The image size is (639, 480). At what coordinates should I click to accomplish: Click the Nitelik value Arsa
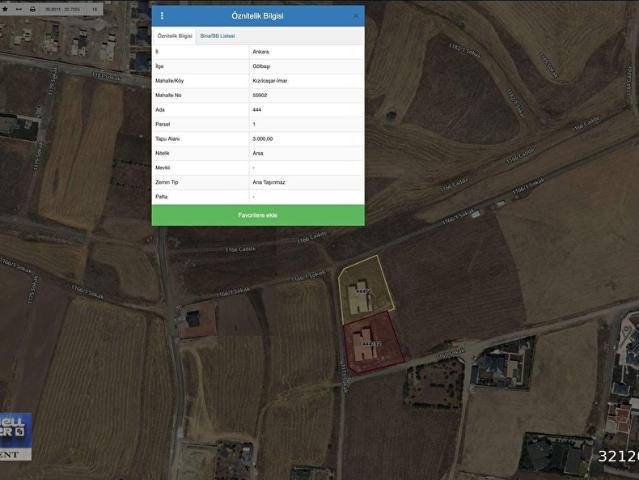point(258,153)
